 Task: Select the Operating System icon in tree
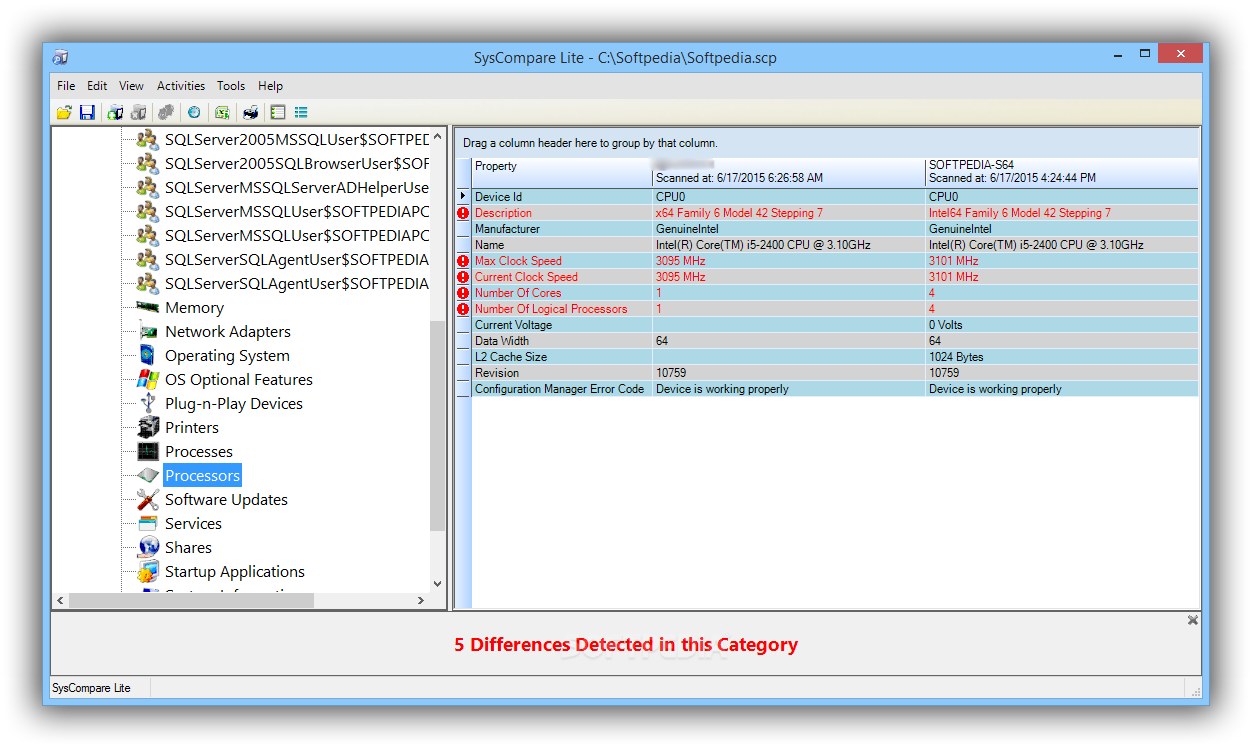tap(148, 356)
